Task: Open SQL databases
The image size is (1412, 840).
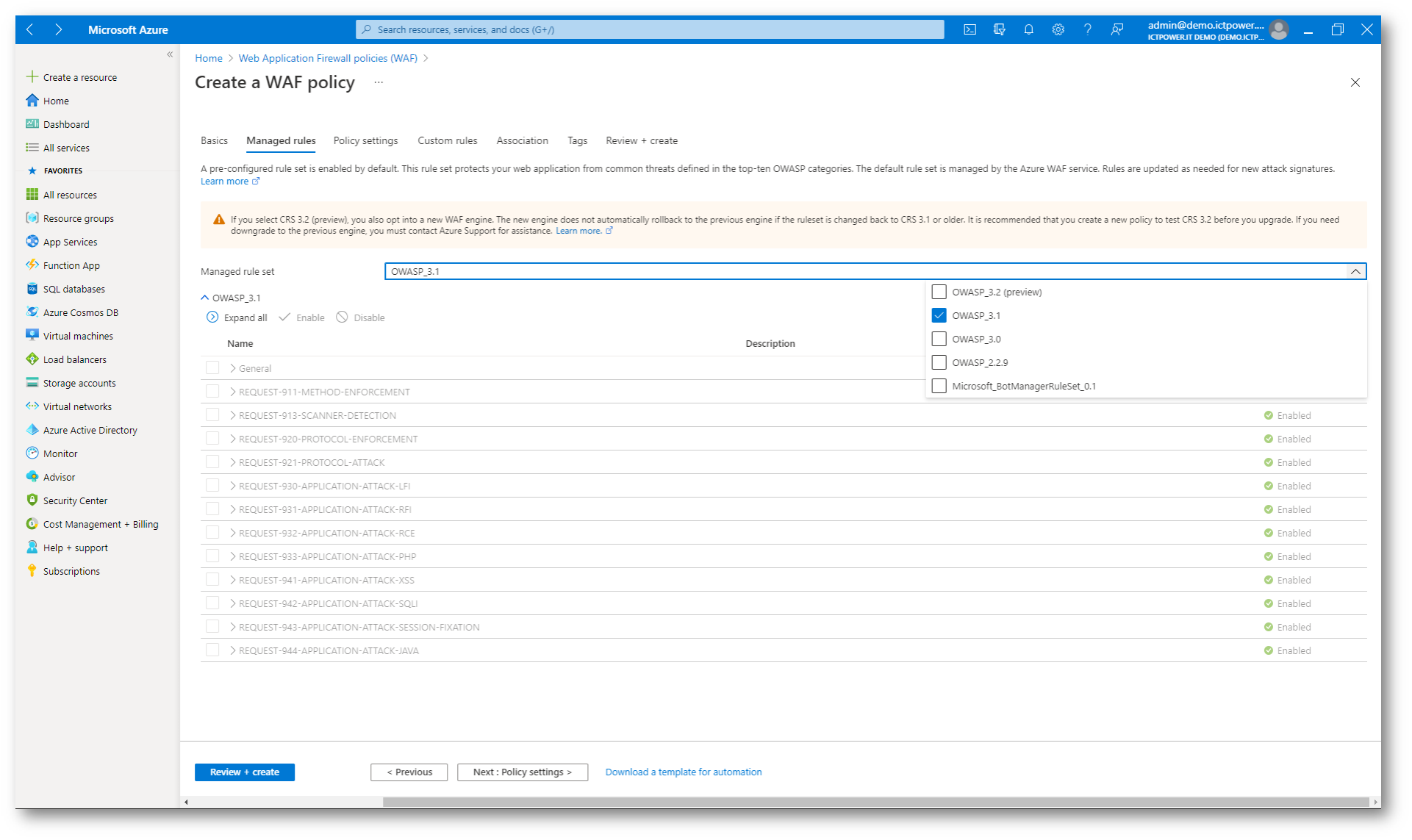Action: (x=74, y=289)
